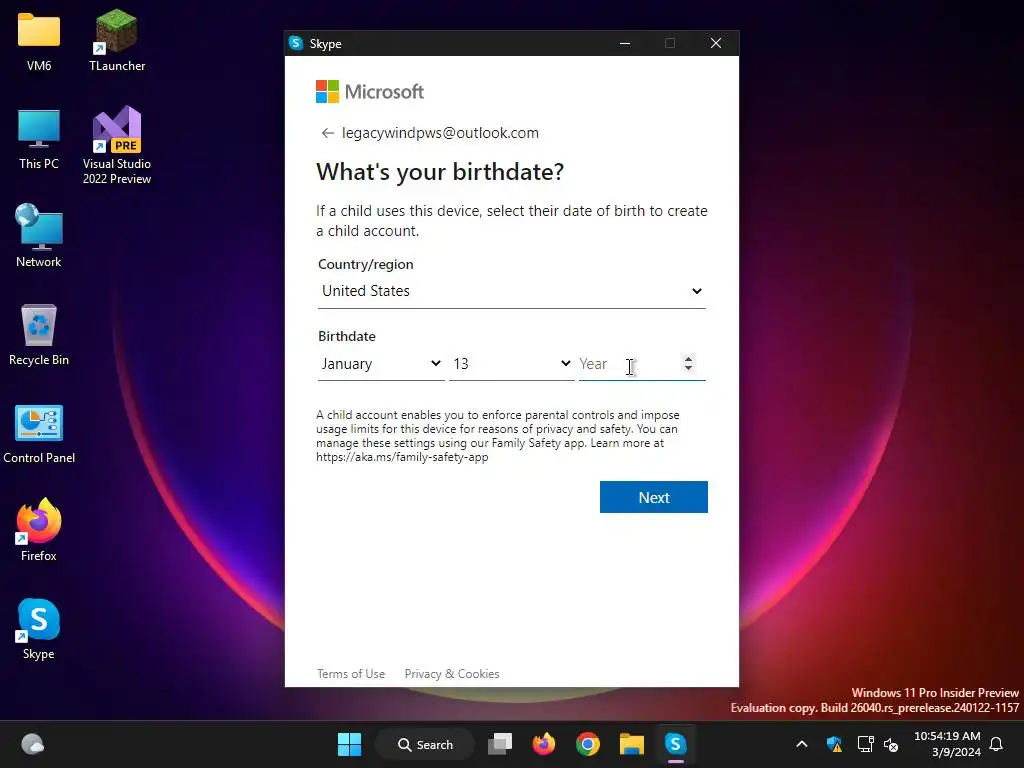1024x768 pixels.
Task: Open Task View from the taskbar
Action: 500,744
